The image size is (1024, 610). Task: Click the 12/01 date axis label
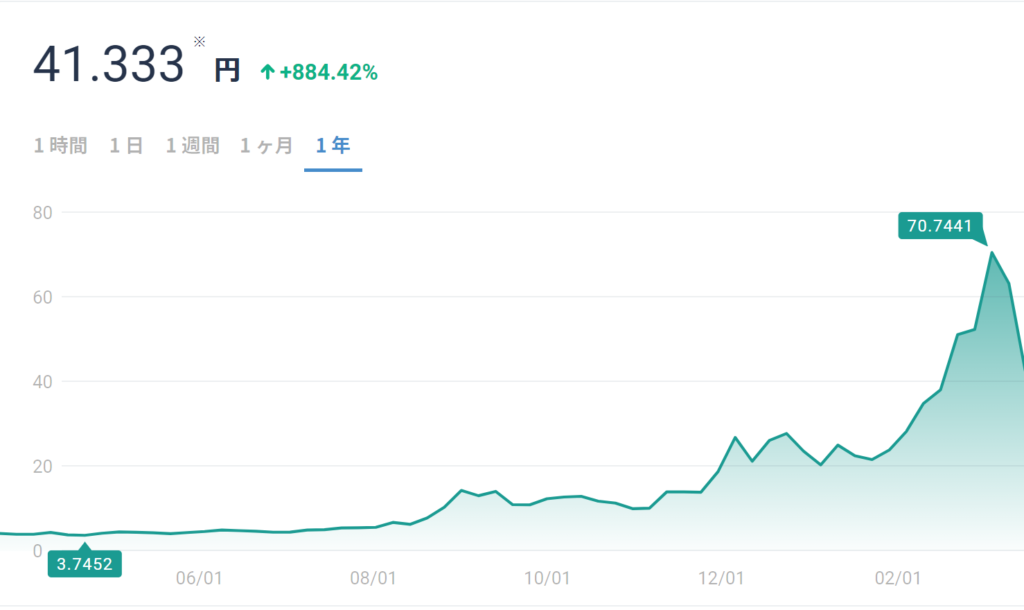[721, 579]
